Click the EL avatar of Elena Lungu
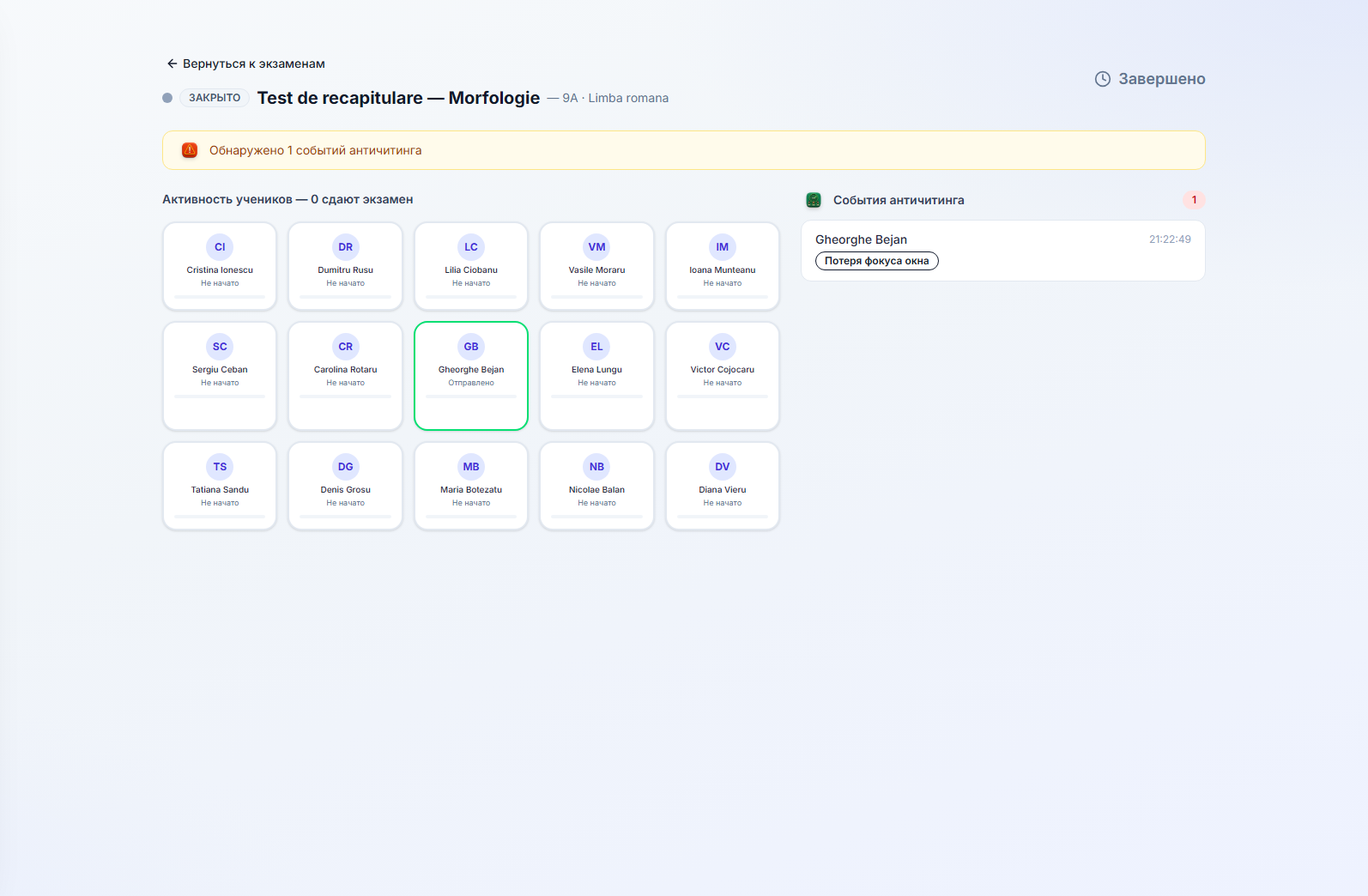This screenshot has height=896, width=1368. 596,347
